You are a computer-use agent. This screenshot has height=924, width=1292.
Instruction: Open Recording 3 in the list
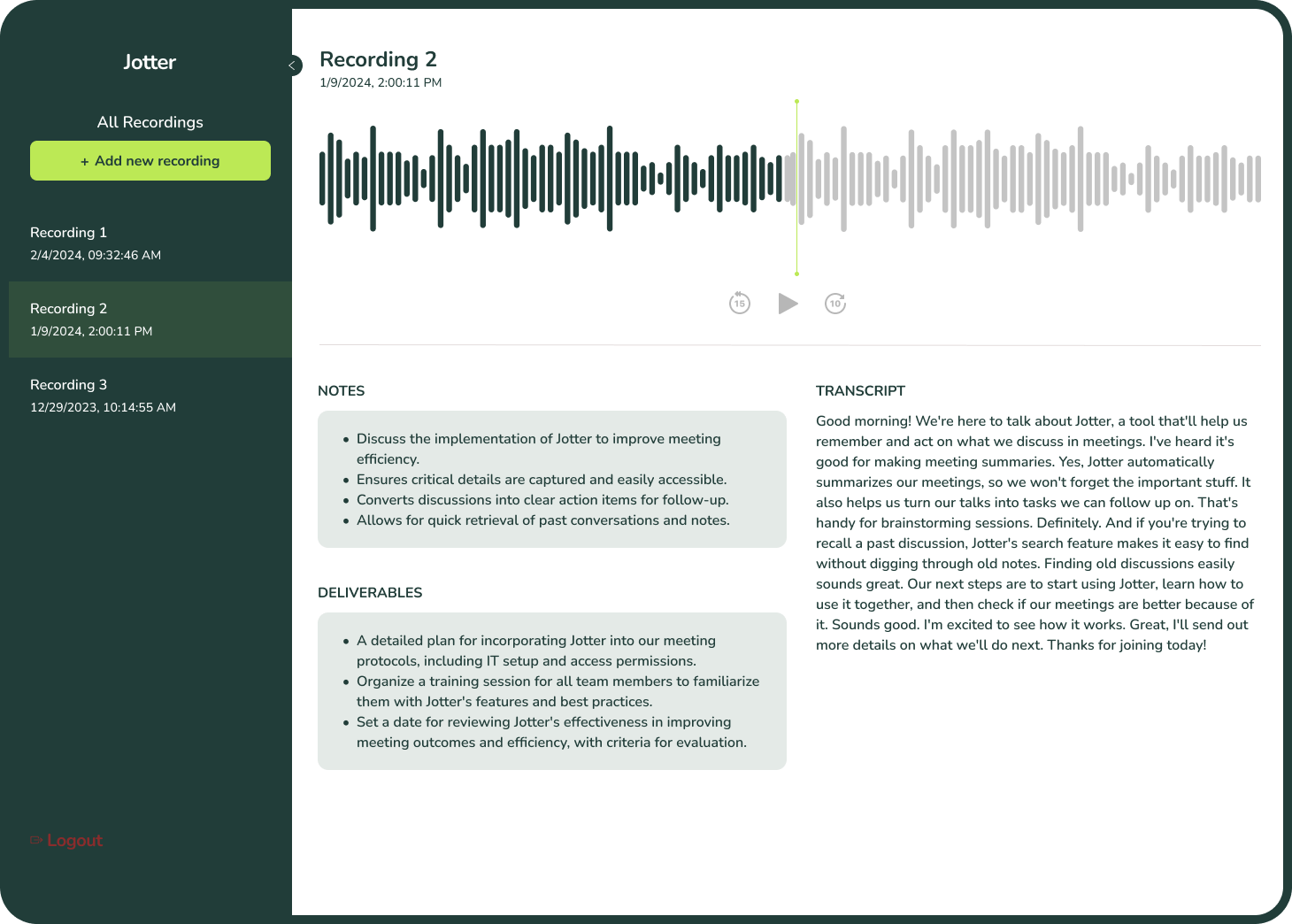[x=150, y=396]
